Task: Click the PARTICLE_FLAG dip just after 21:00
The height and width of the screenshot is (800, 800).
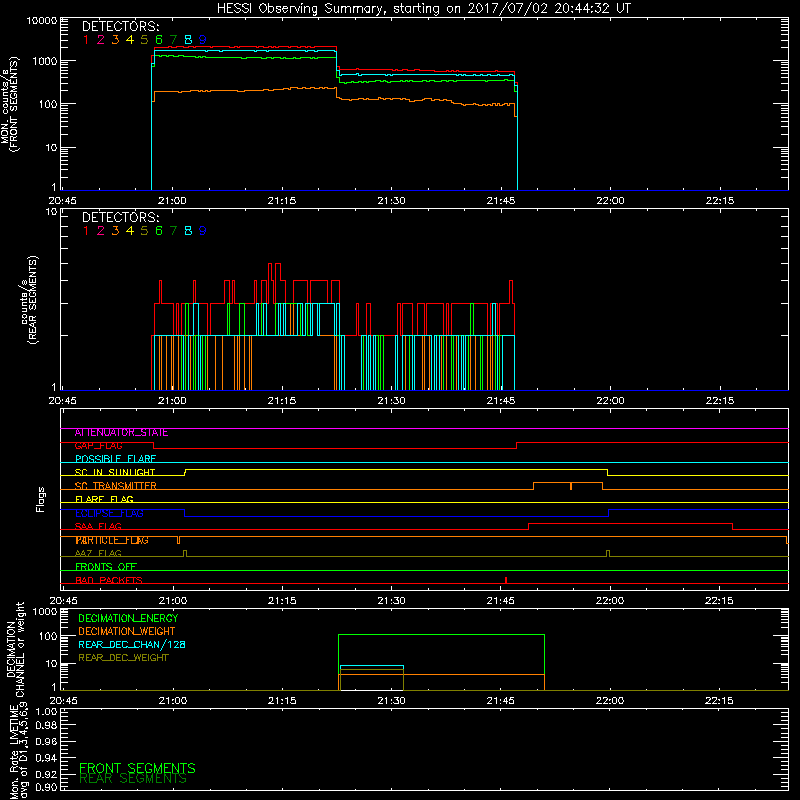Action: (178, 540)
